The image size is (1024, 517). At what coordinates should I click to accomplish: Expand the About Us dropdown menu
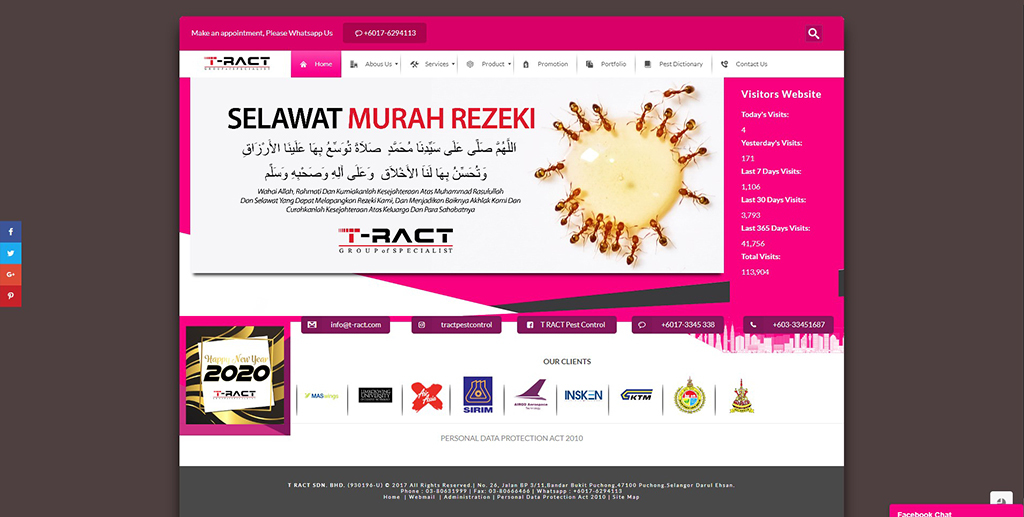click(x=375, y=64)
